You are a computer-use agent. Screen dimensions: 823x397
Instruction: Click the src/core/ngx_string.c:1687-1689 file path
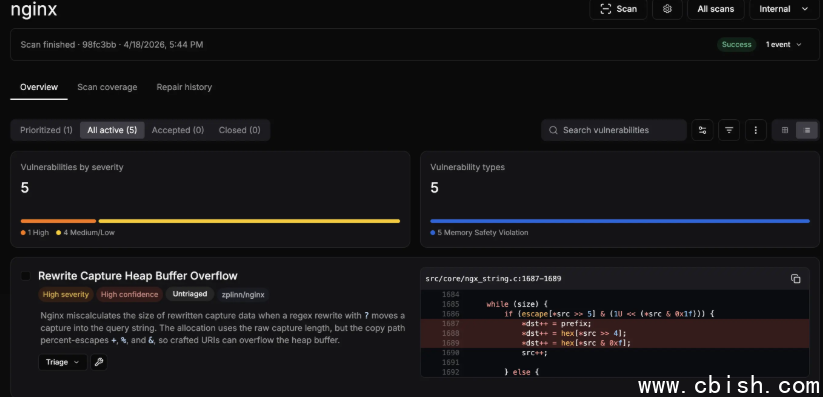(493, 279)
